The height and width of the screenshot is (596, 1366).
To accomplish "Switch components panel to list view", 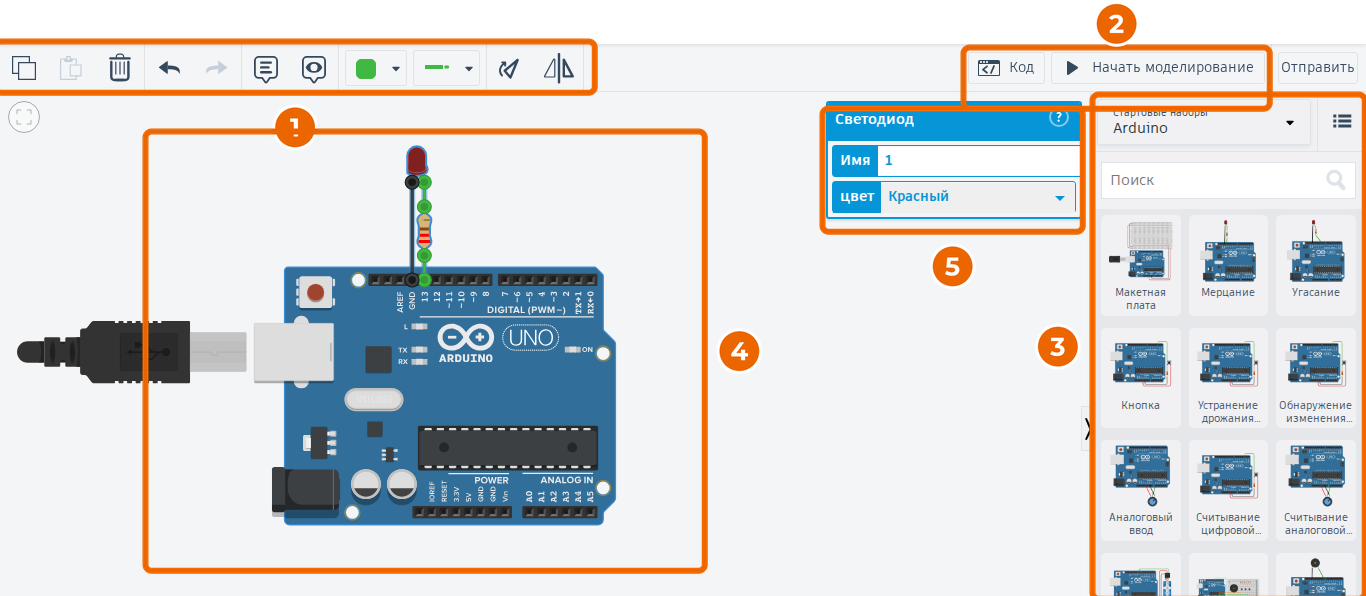I will (1342, 121).
